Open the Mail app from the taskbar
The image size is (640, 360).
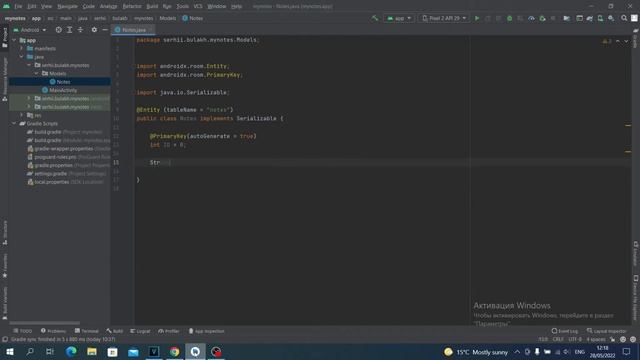click(x=133, y=351)
